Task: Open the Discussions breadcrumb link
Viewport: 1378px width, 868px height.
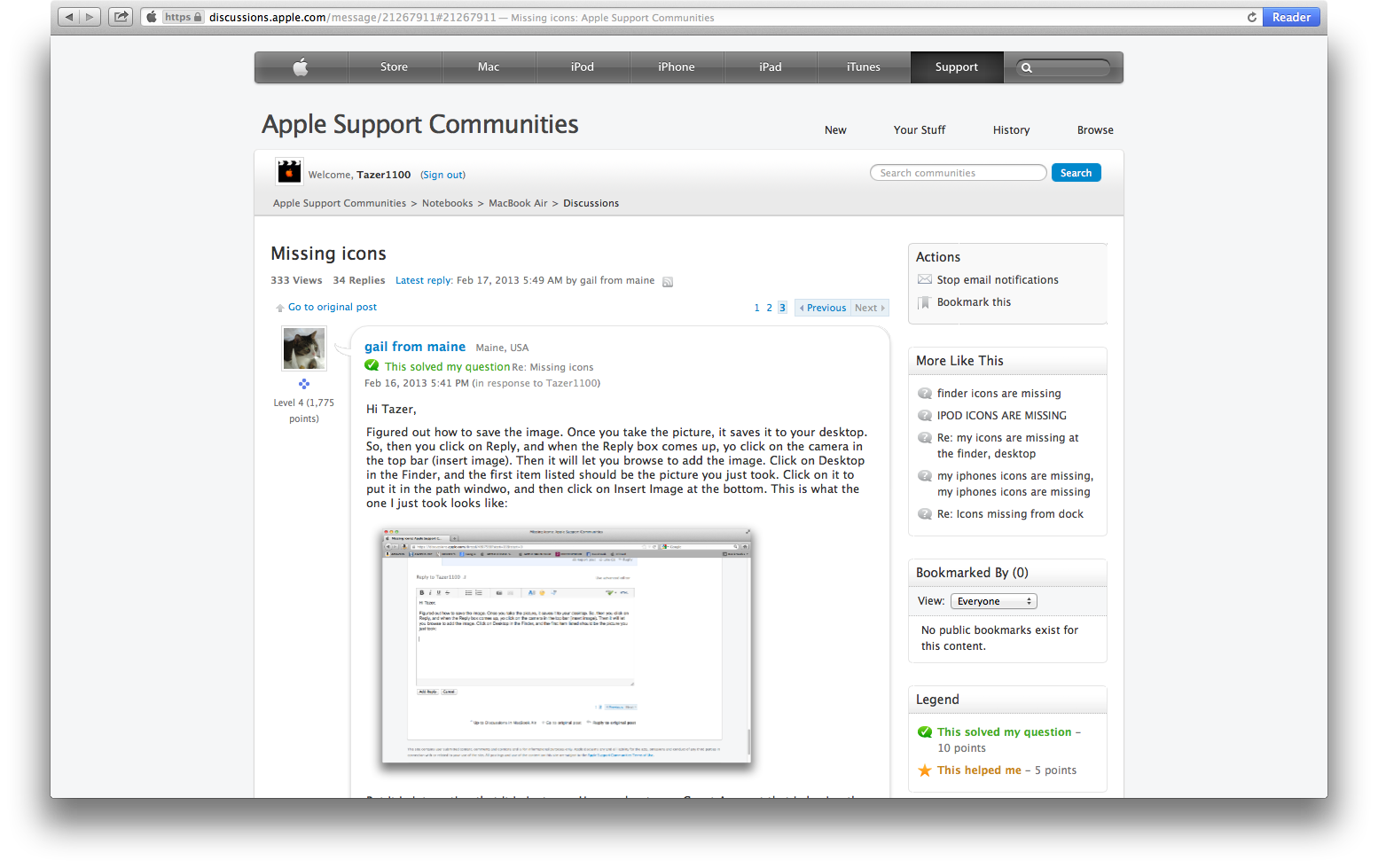Action: tap(591, 204)
